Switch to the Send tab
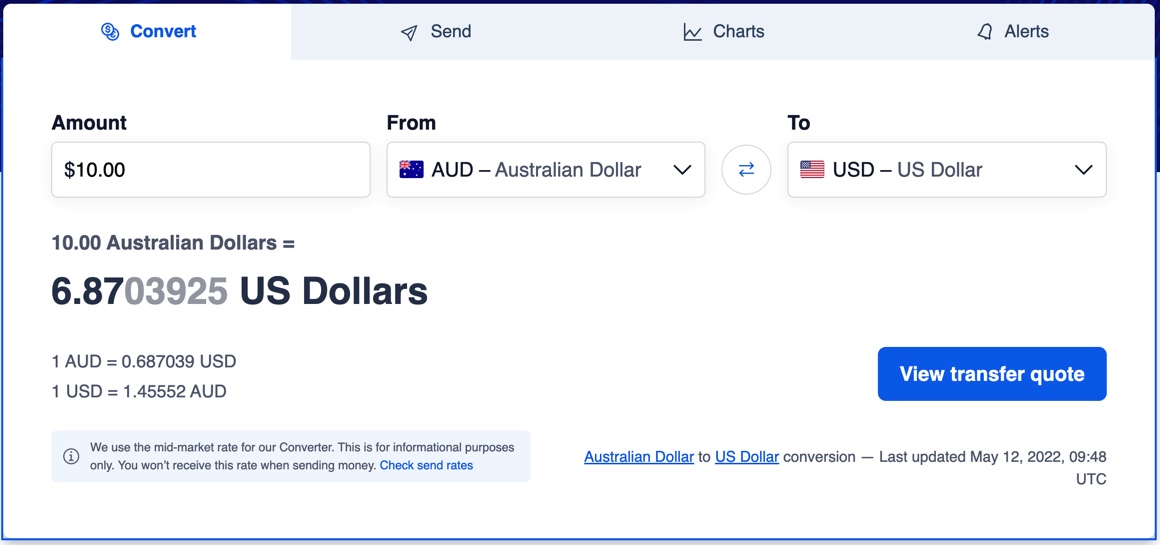 (436, 32)
